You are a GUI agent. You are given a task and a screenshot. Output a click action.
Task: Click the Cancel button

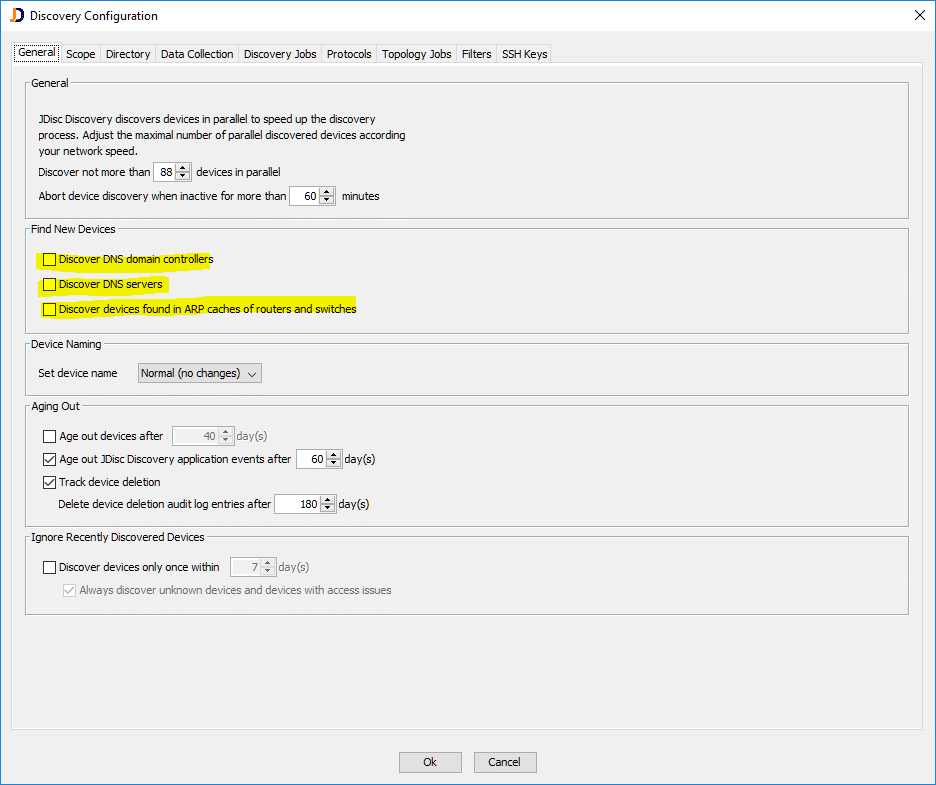[x=505, y=762]
